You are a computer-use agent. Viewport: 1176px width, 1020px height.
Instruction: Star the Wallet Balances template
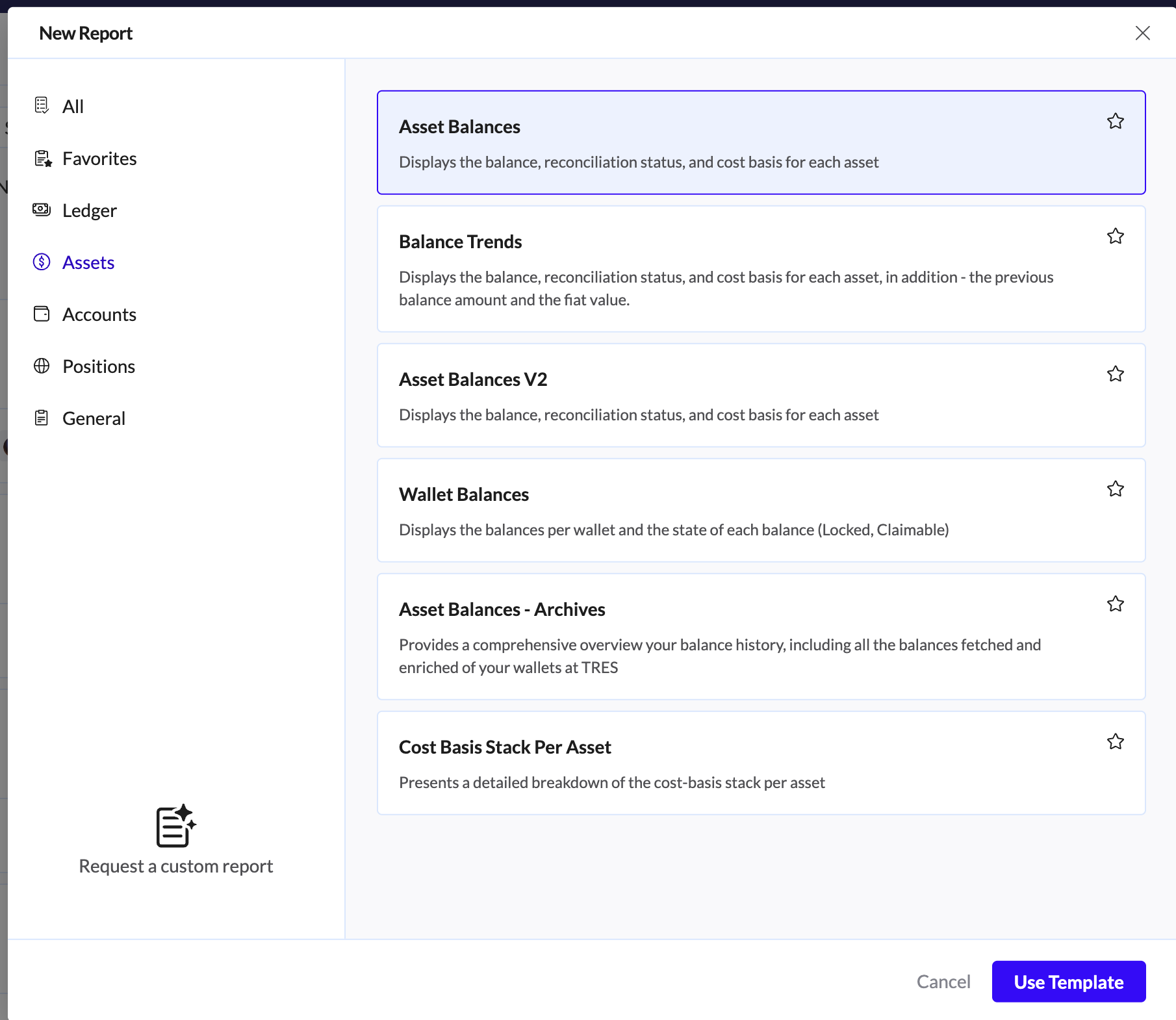(x=1115, y=489)
